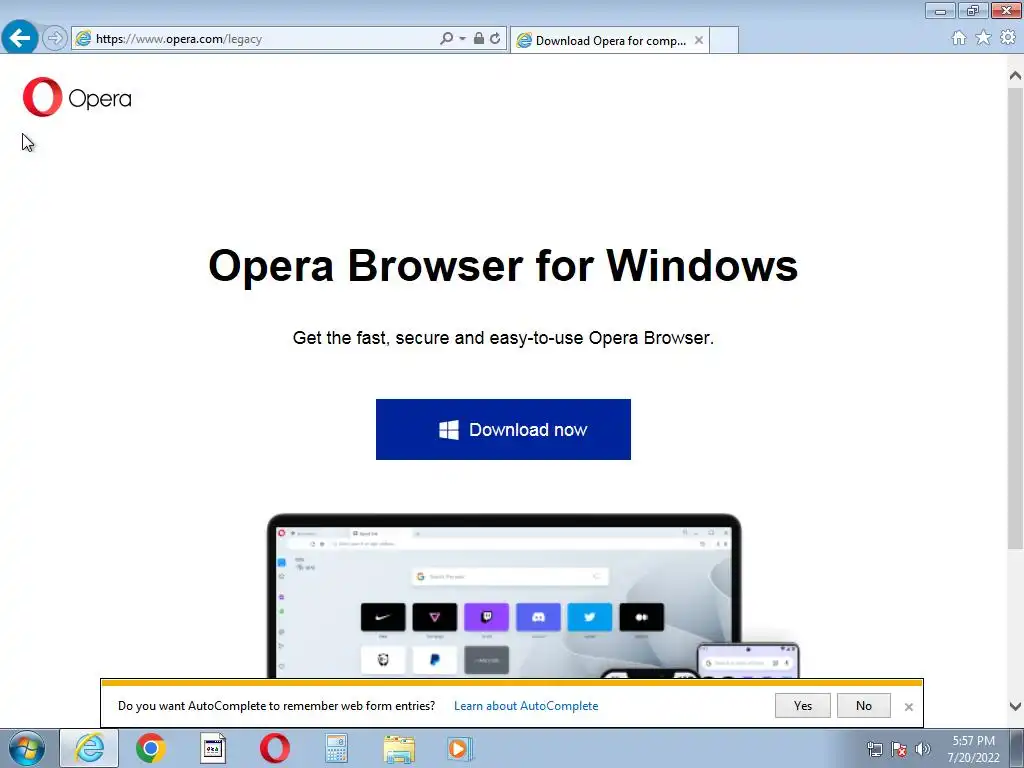Image resolution: width=1024 pixels, height=768 pixels.
Task: Click the network tray icon
Action: click(874, 749)
